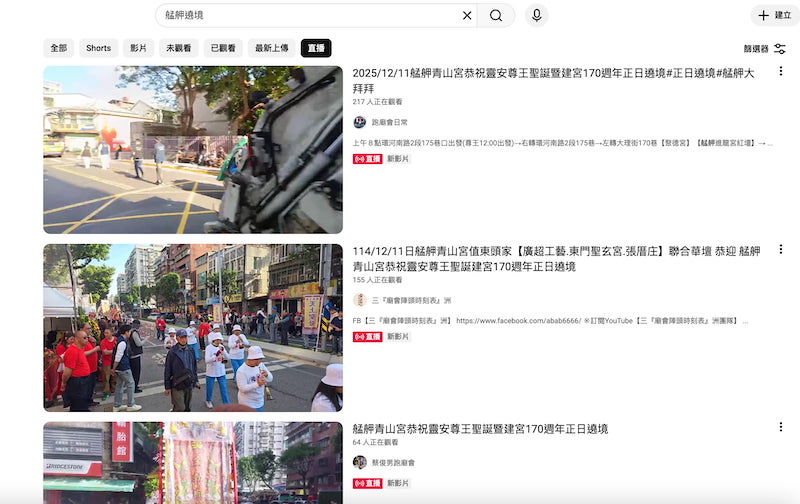Open the three-dot menu for the first video
Image resolution: width=800 pixels, height=504 pixels.
[x=781, y=72]
